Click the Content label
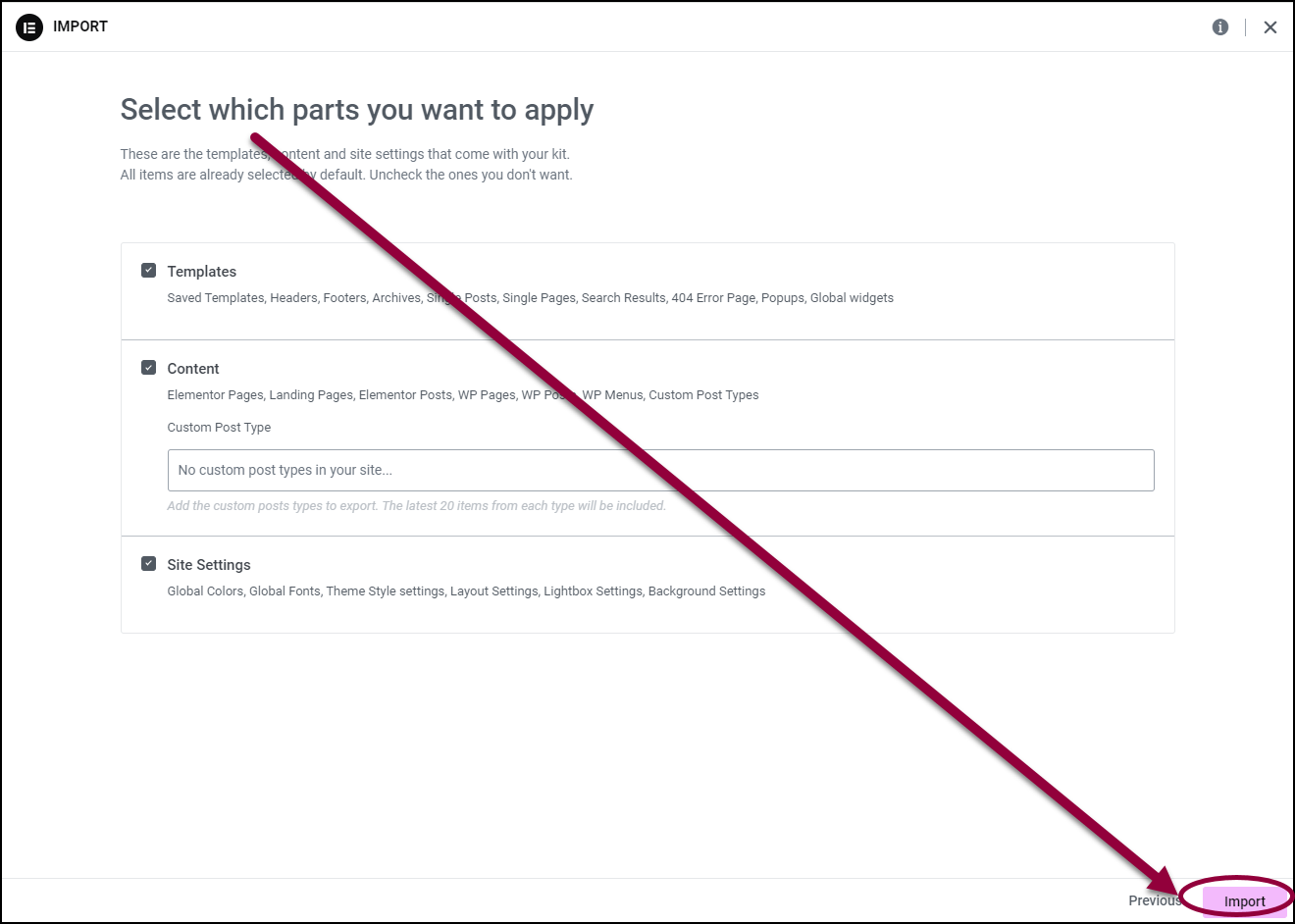 (193, 369)
